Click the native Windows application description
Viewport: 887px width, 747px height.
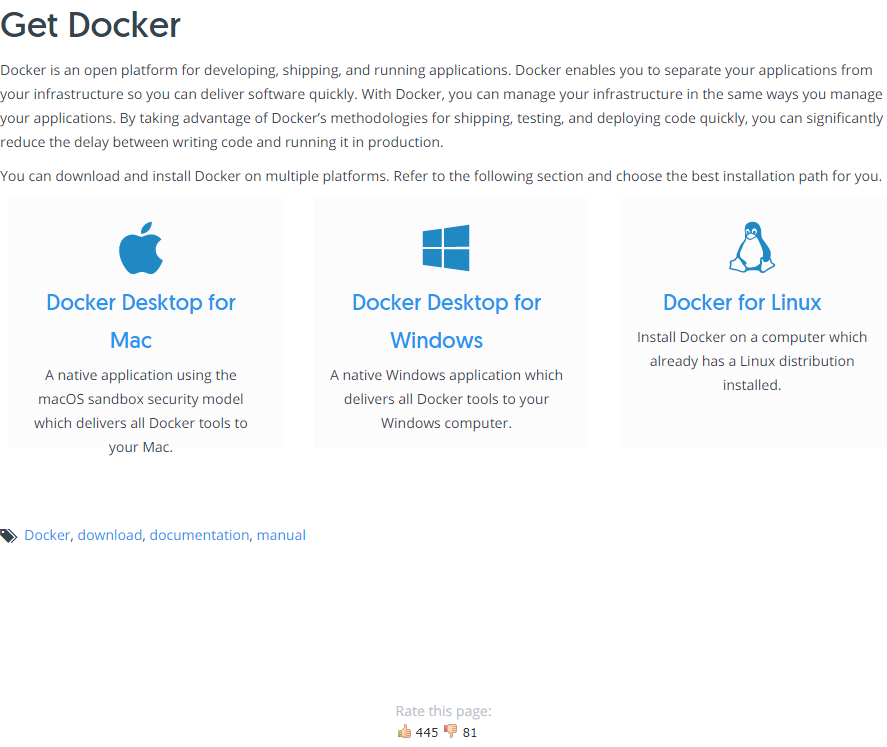[x=446, y=399]
